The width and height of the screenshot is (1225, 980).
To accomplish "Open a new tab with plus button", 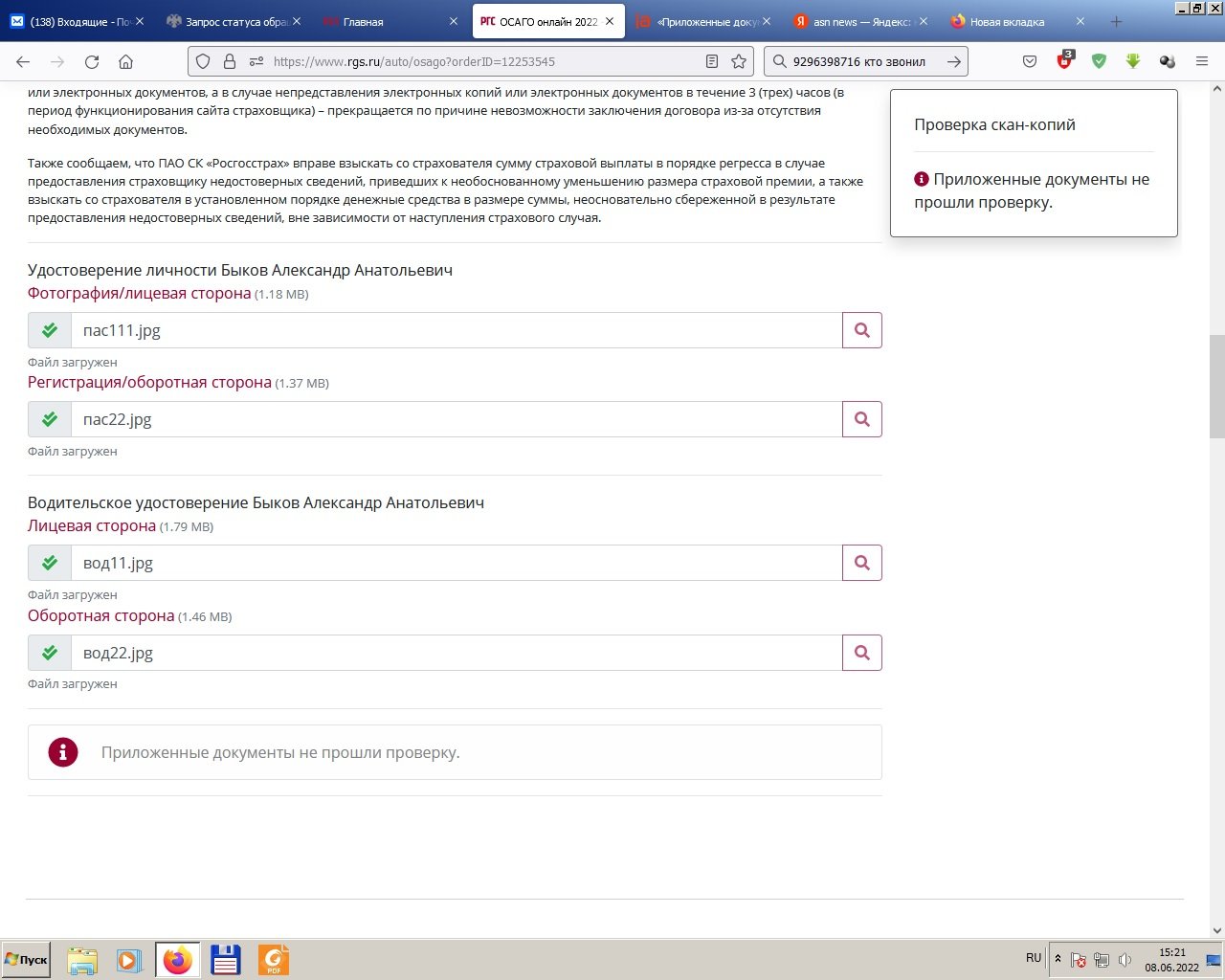I will click(1116, 21).
